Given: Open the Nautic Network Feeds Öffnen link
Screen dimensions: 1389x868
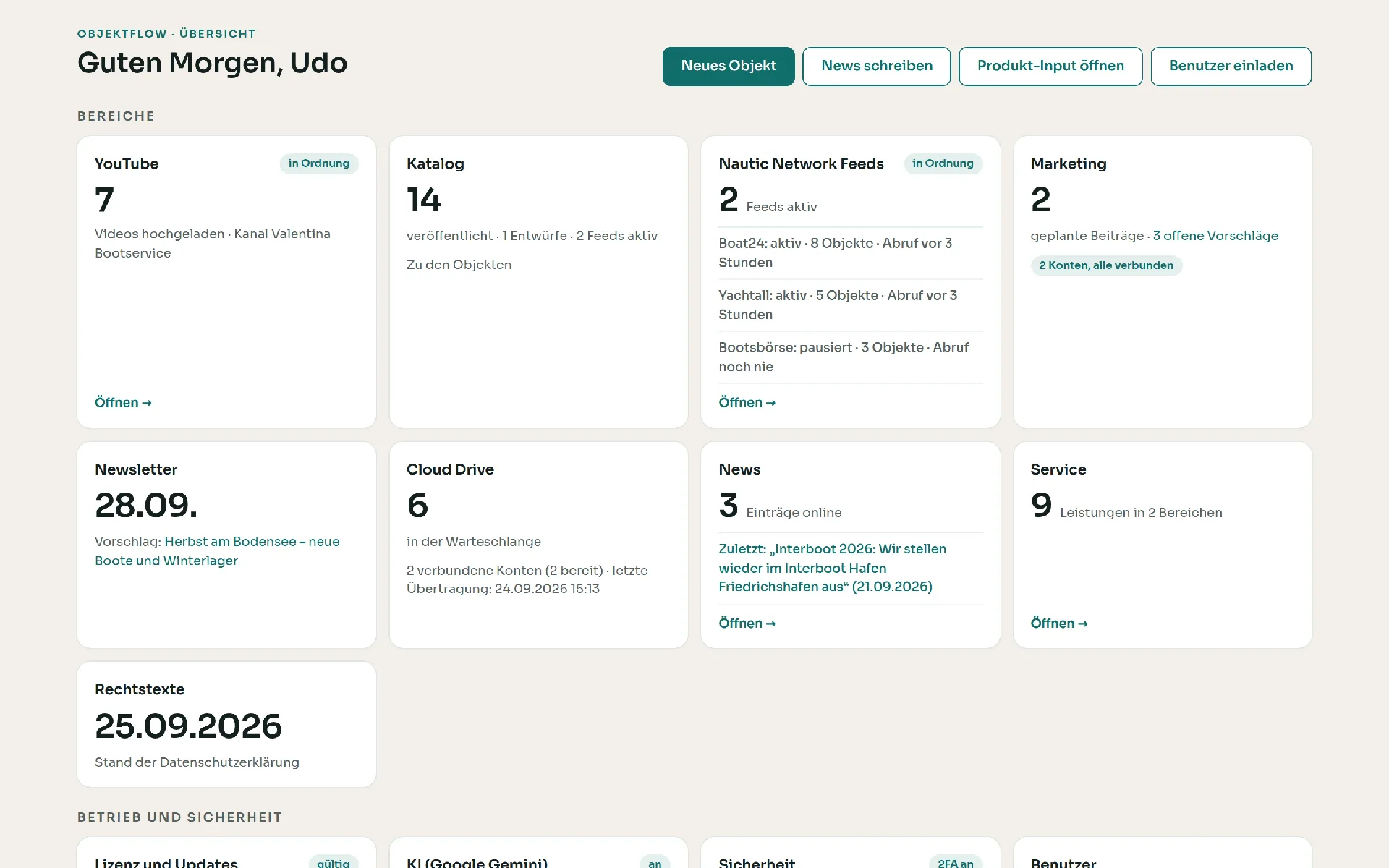Looking at the screenshot, I should (x=747, y=403).
